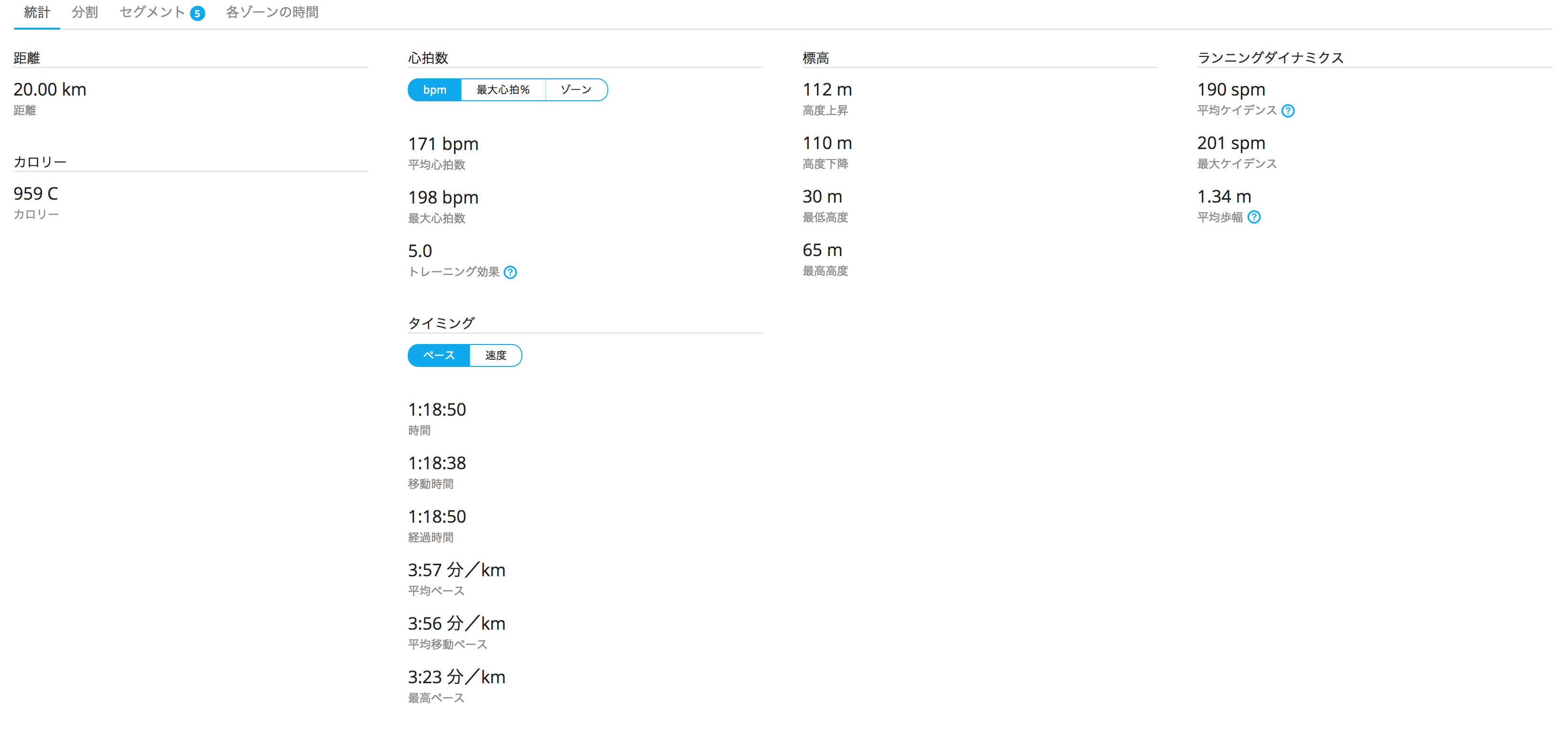Click the ランニングダイナミクス section heading
The height and width of the screenshot is (731, 1568).
(x=1271, y=58)
